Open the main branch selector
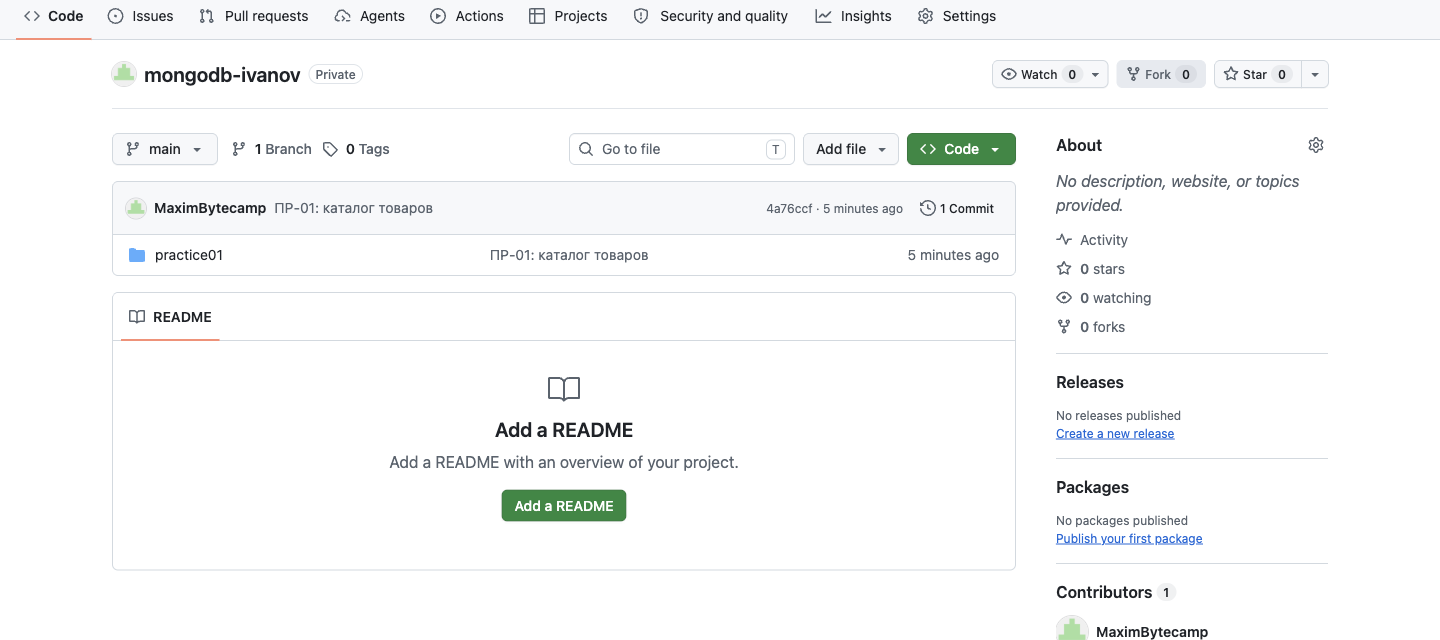1440x640 pixels. pos(165,149)
